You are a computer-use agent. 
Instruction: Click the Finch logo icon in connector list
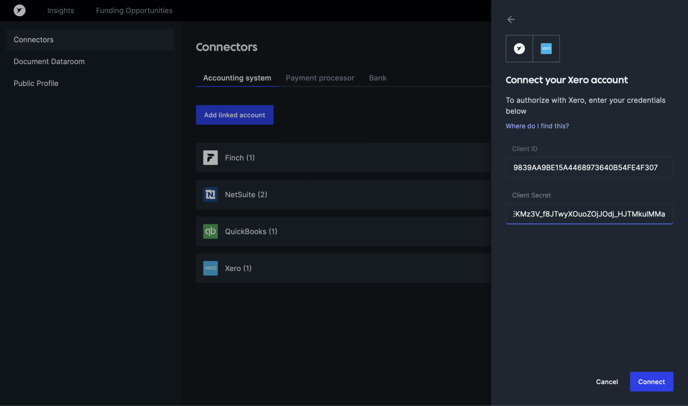pos(210,158)
